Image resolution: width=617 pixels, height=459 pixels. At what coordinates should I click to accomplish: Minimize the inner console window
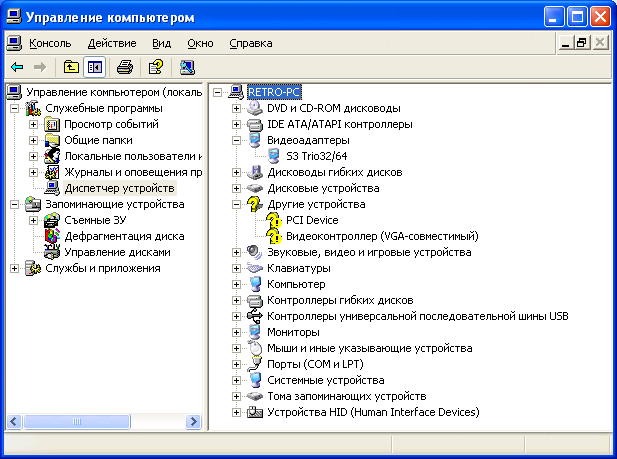pos(565,43)
